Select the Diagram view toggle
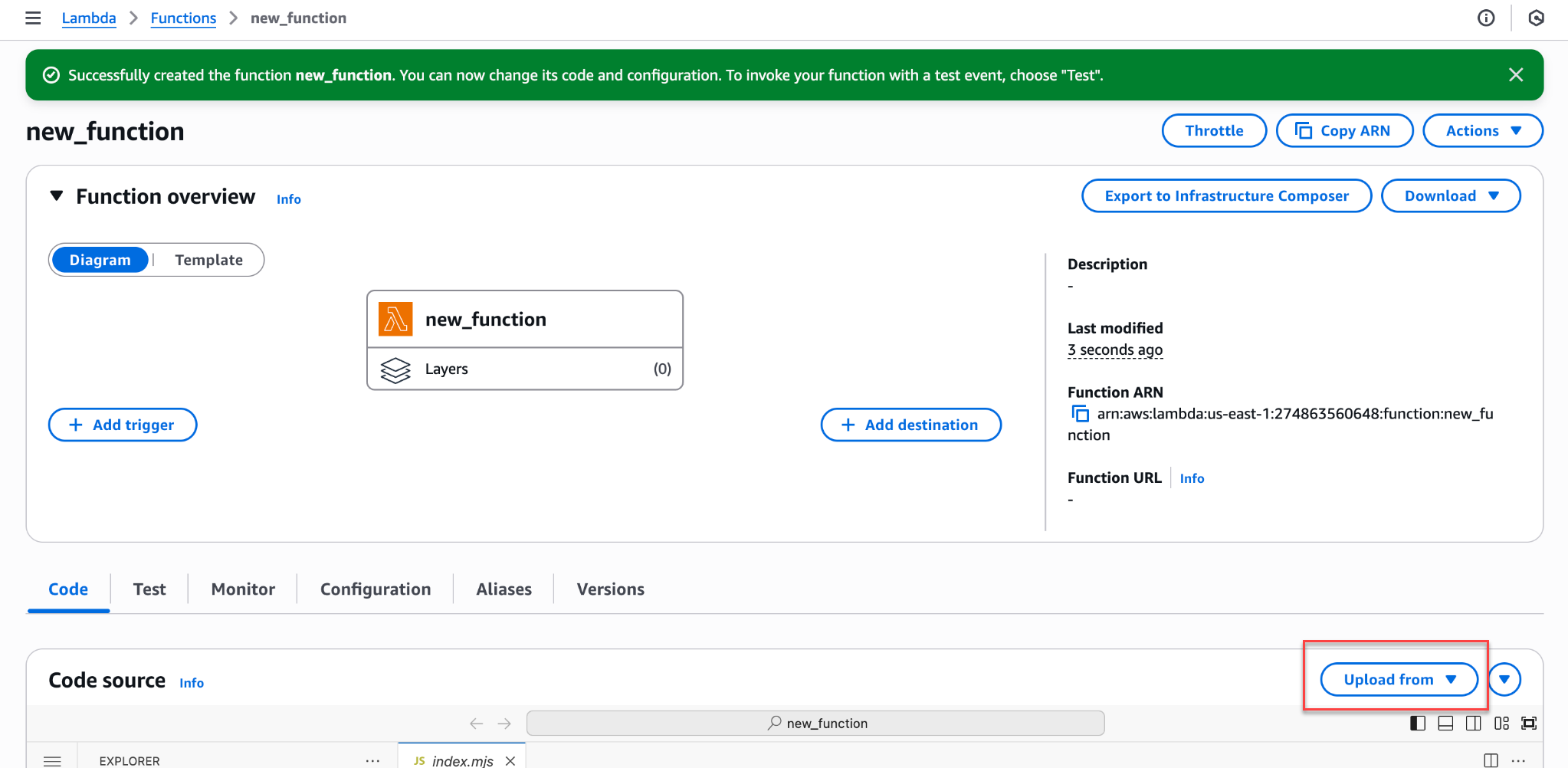1568x768 pixels. coord(100,260)
